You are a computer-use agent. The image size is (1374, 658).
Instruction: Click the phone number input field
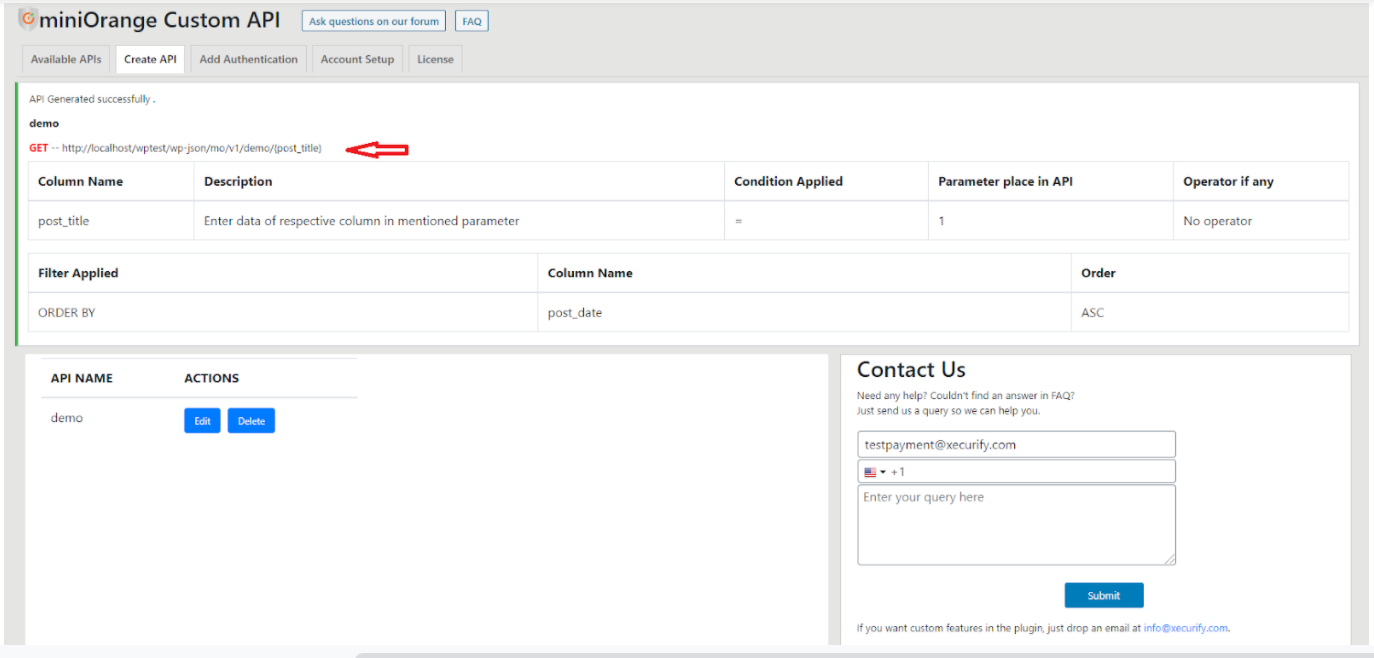[1017, 472]
